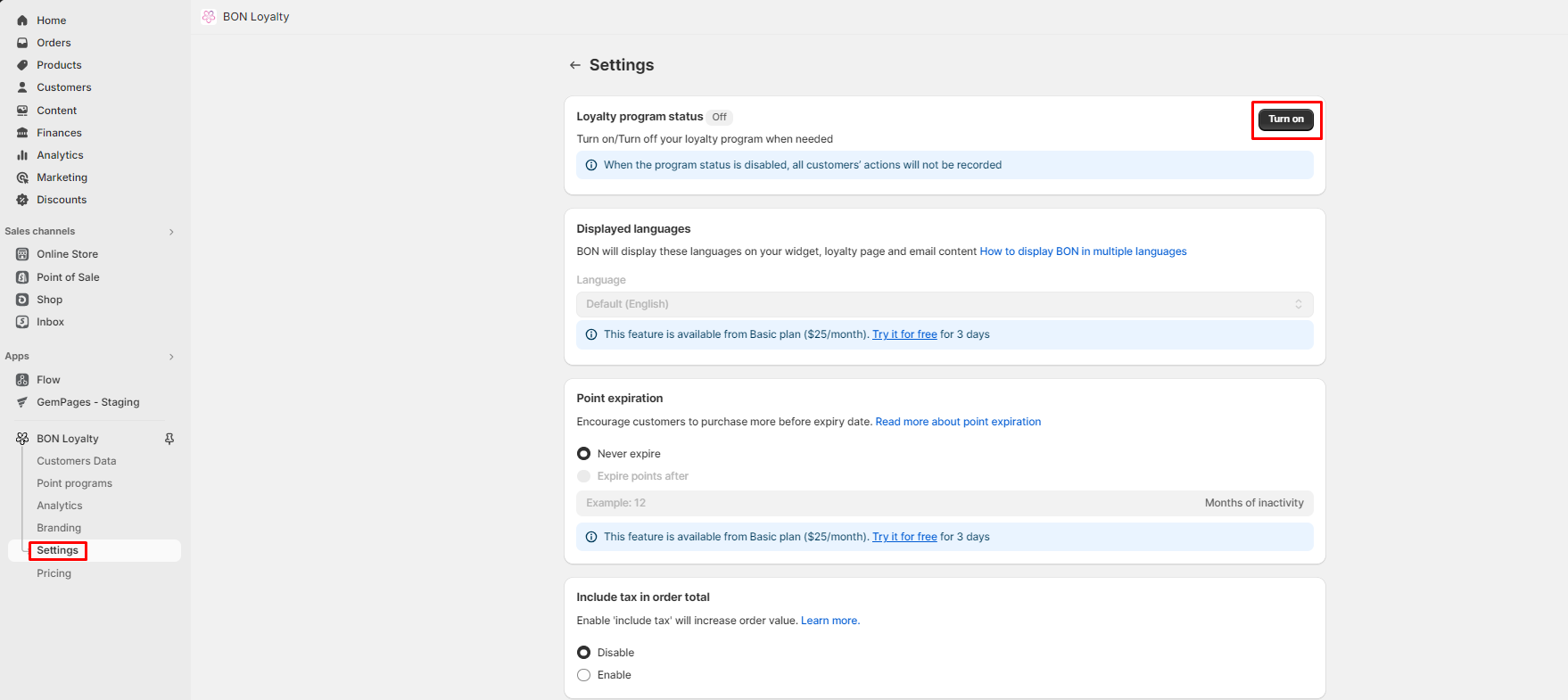The image size is (1568, 700).
Task: Expand the Sales channels section chevron
Action: [x=171, y=232]
